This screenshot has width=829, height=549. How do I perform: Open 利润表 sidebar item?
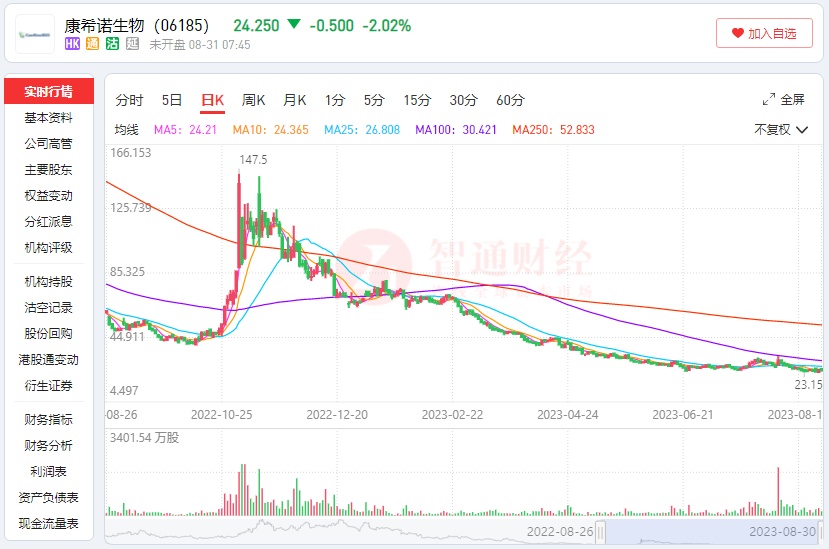coord(49,471)
